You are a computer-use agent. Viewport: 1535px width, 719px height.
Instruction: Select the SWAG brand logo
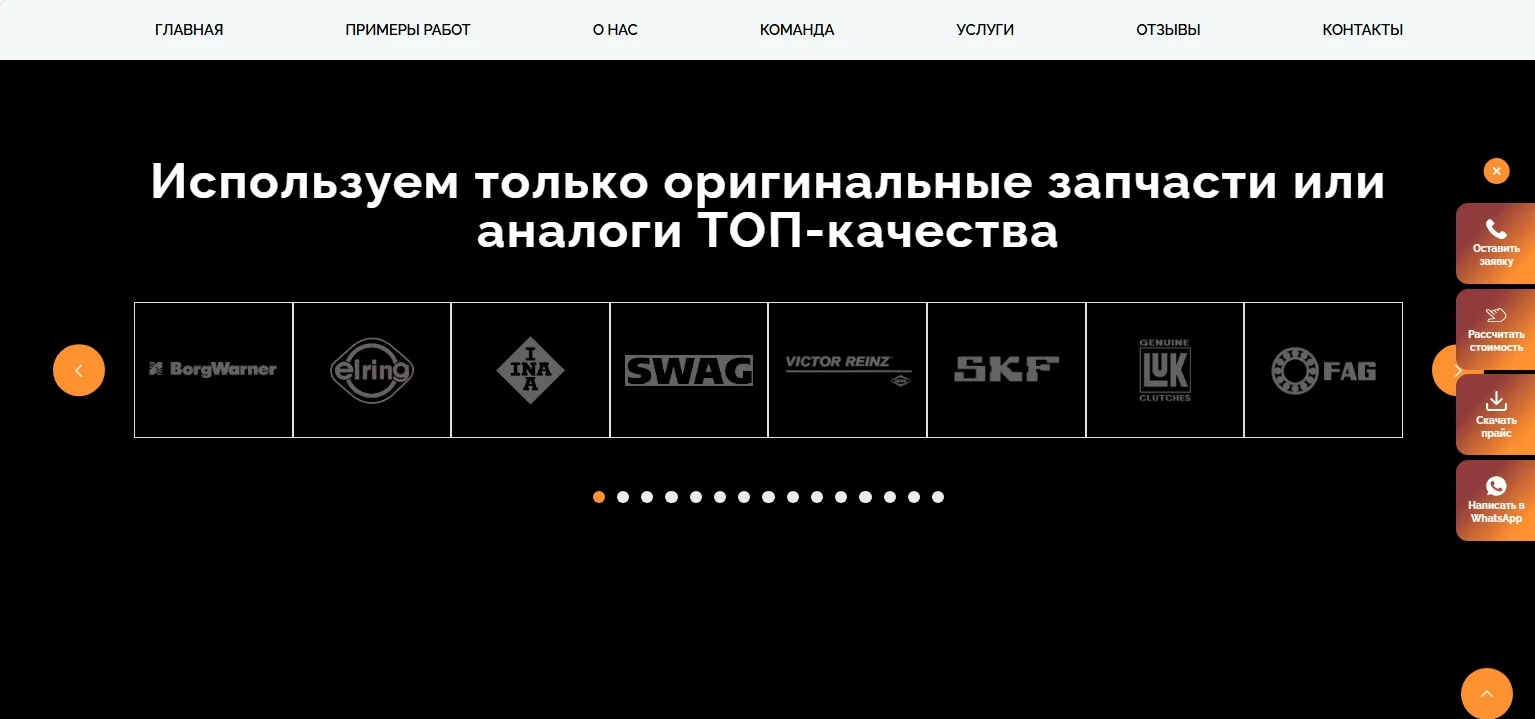point(689,369)
